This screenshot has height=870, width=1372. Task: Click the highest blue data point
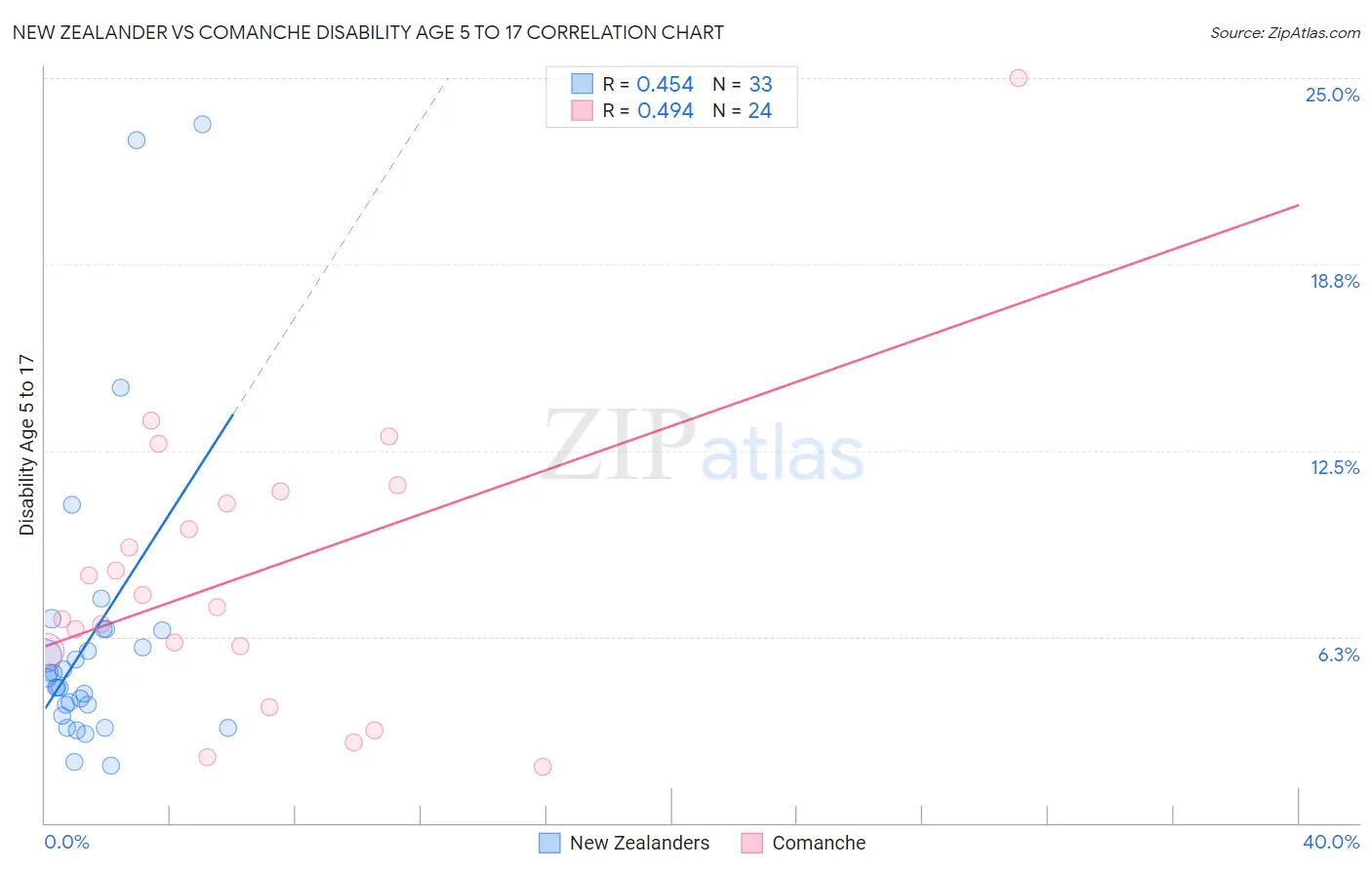tap(202, 124)
